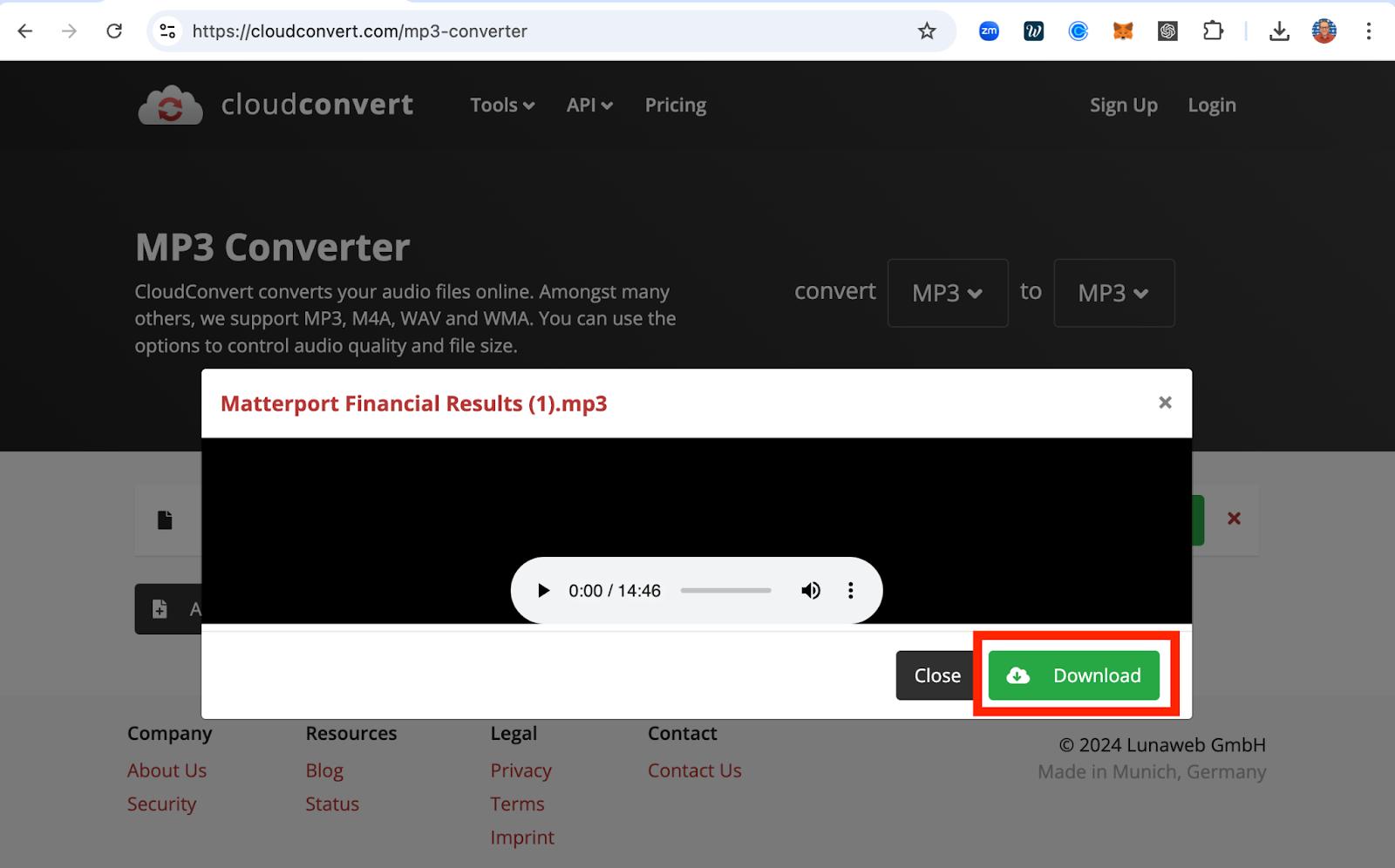
Task: Expand the Tools menu
Action: (502, 105)
